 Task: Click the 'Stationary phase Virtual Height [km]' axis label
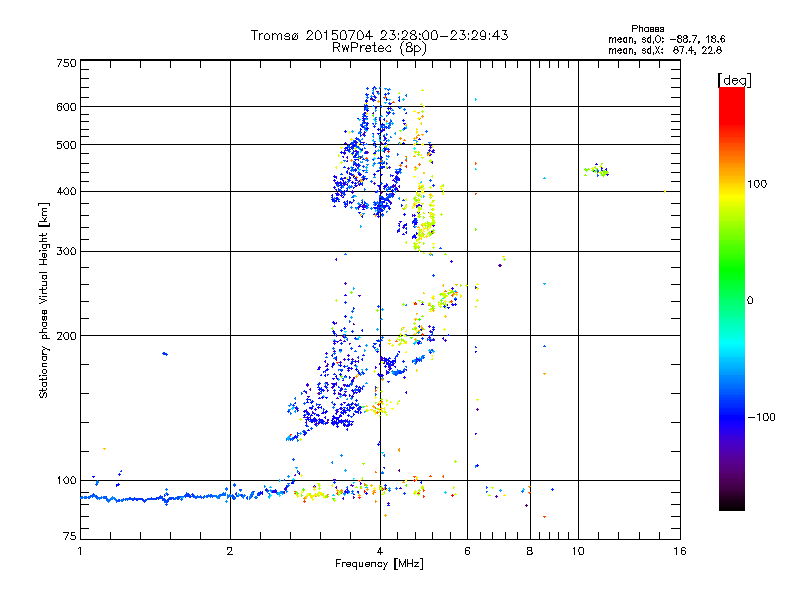pos(43,300)
